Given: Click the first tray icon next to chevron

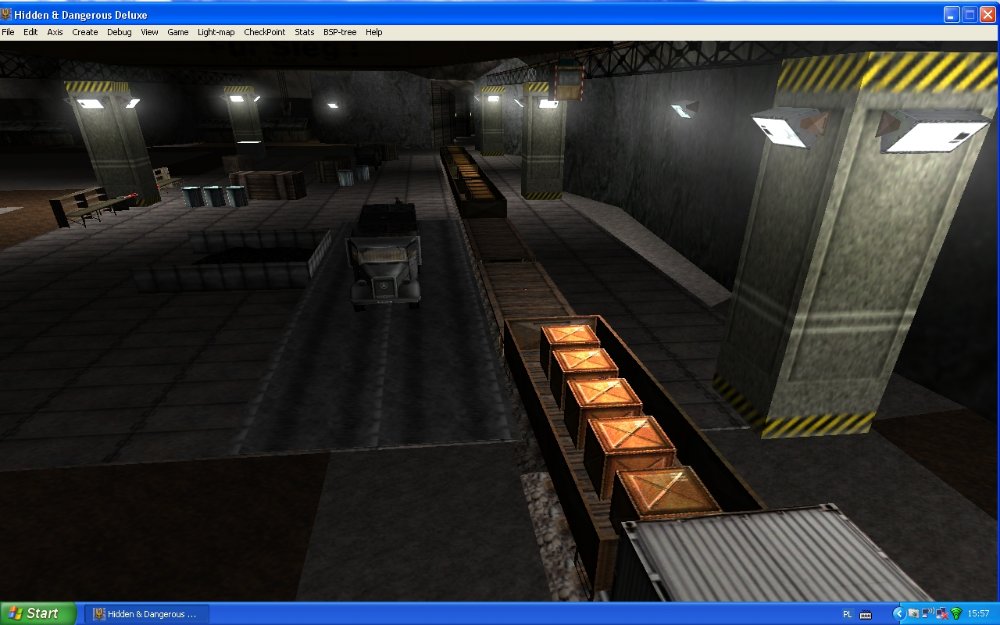Looking at the screenshot, I should [x=913, y=614].
